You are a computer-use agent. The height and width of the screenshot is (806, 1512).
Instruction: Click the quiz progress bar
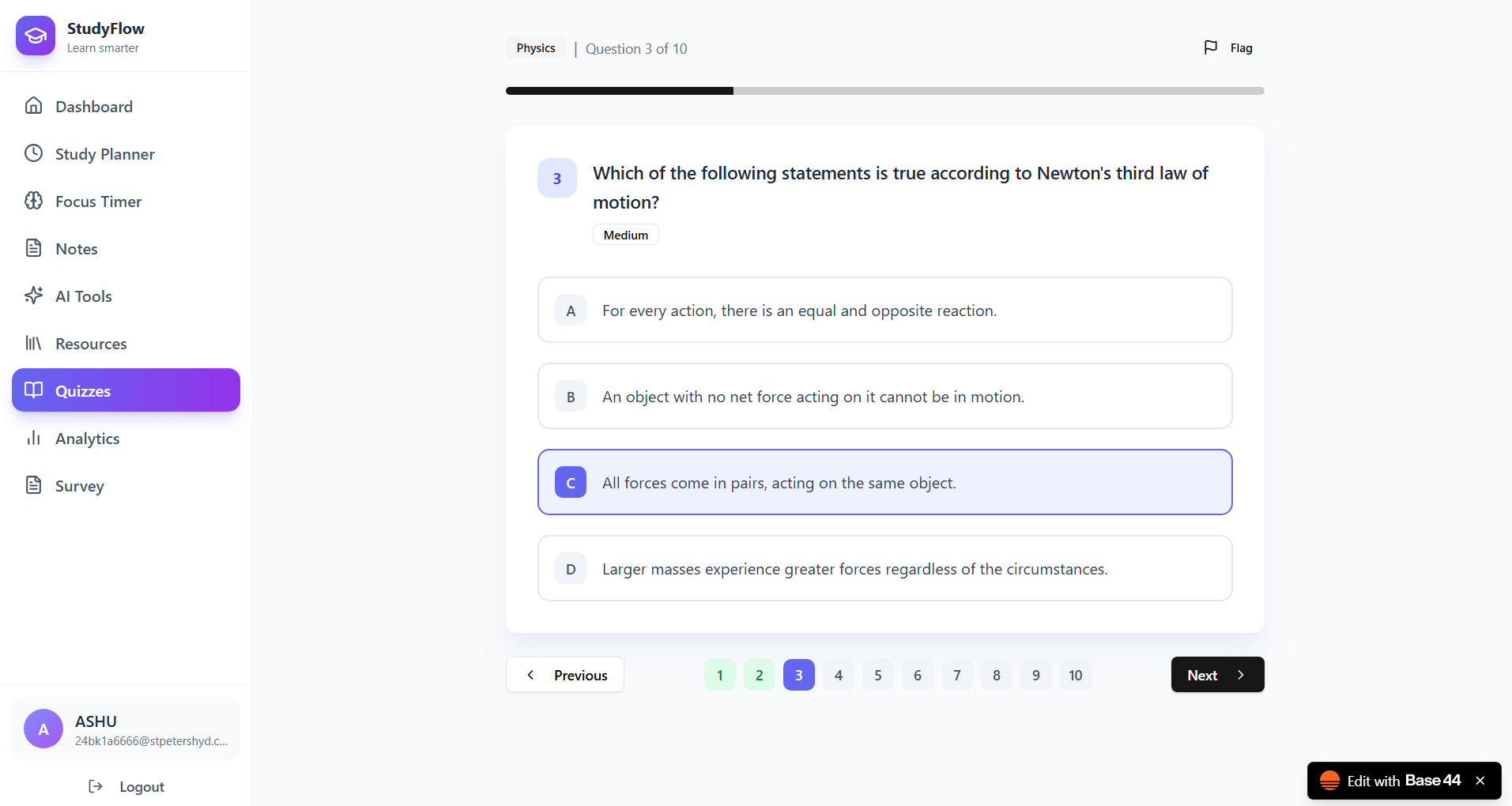pos(885,91)
